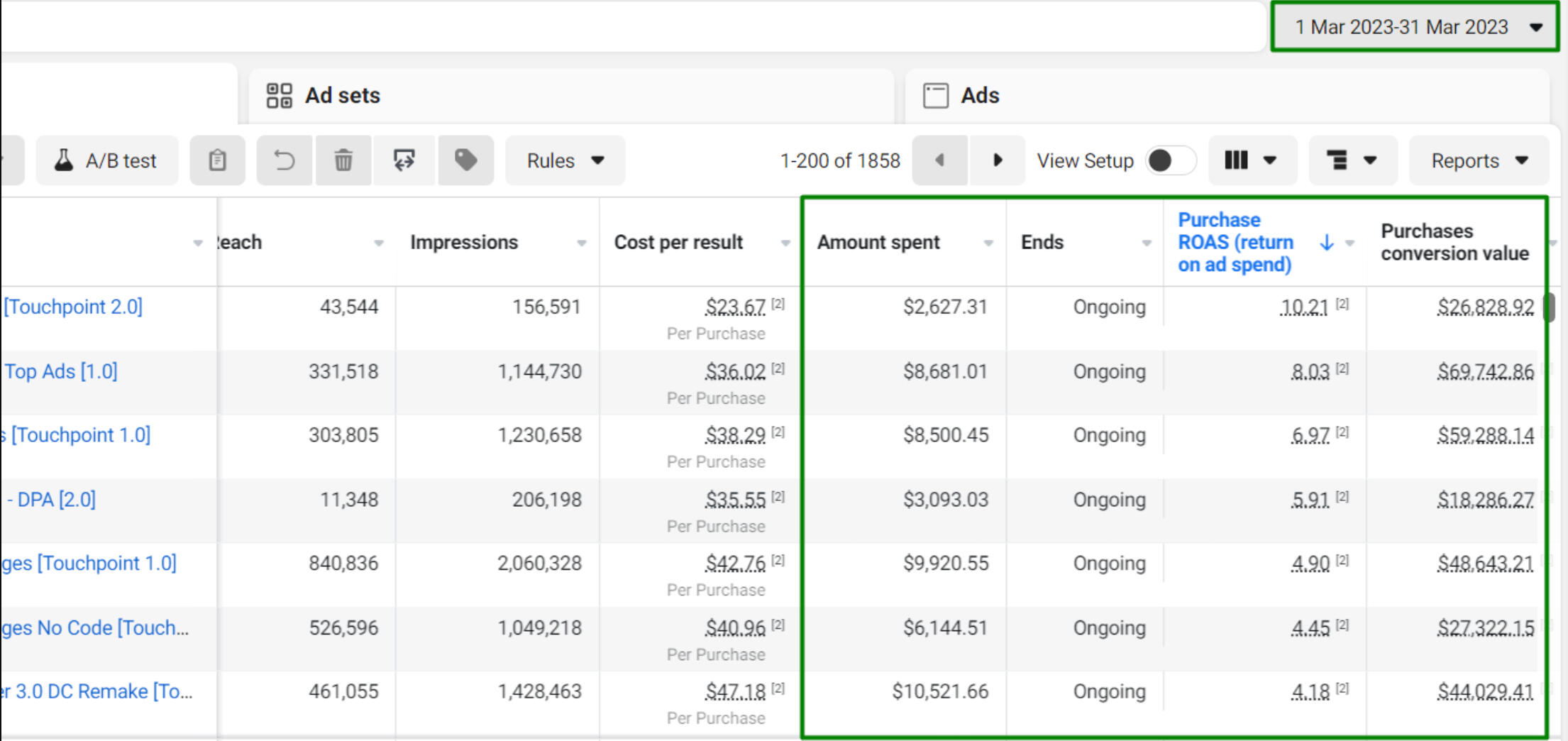Click the tag label icon

point(465,160)
